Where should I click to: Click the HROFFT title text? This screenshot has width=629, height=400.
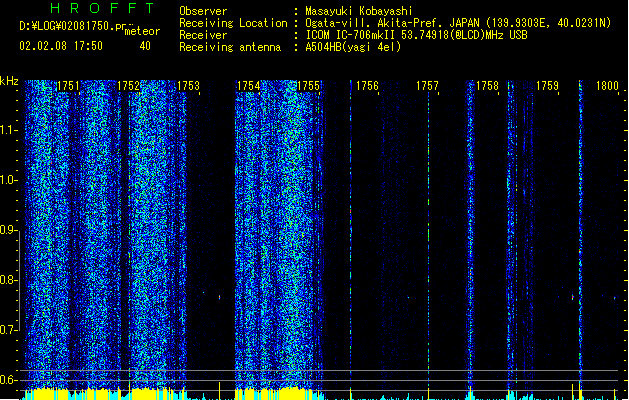(x=102, y=8)
